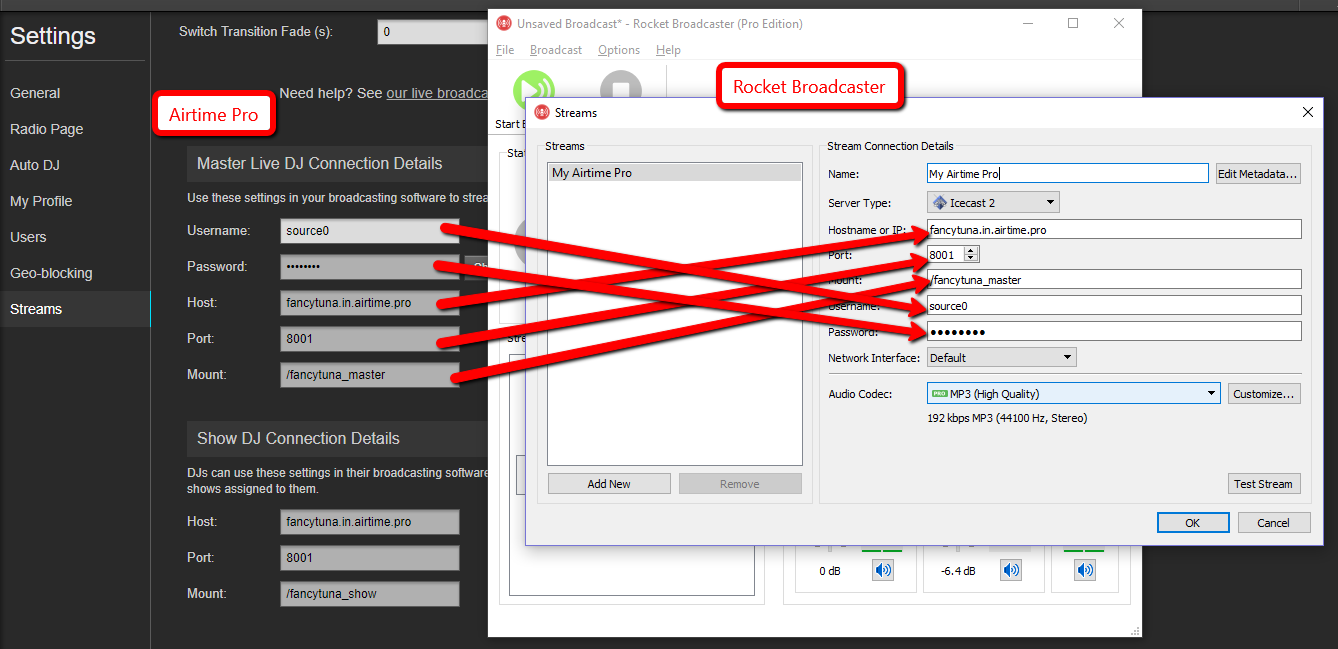The width and height of the screenshot is (1338, 649).
Task: Select My Airtime Pro in Streams list
Action: (x=675, y=173)
